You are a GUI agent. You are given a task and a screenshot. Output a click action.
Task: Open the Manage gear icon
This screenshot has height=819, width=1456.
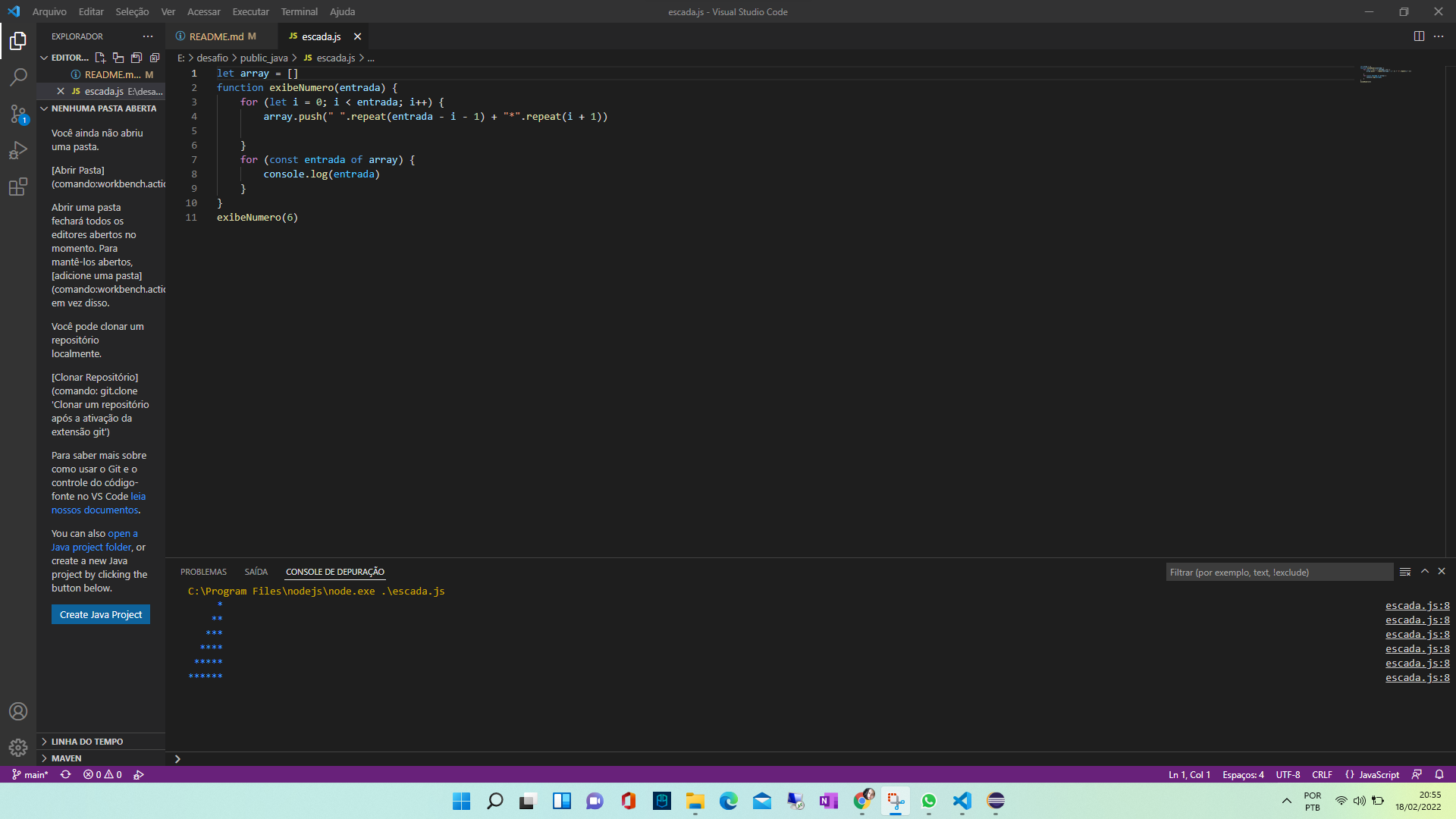18,748
